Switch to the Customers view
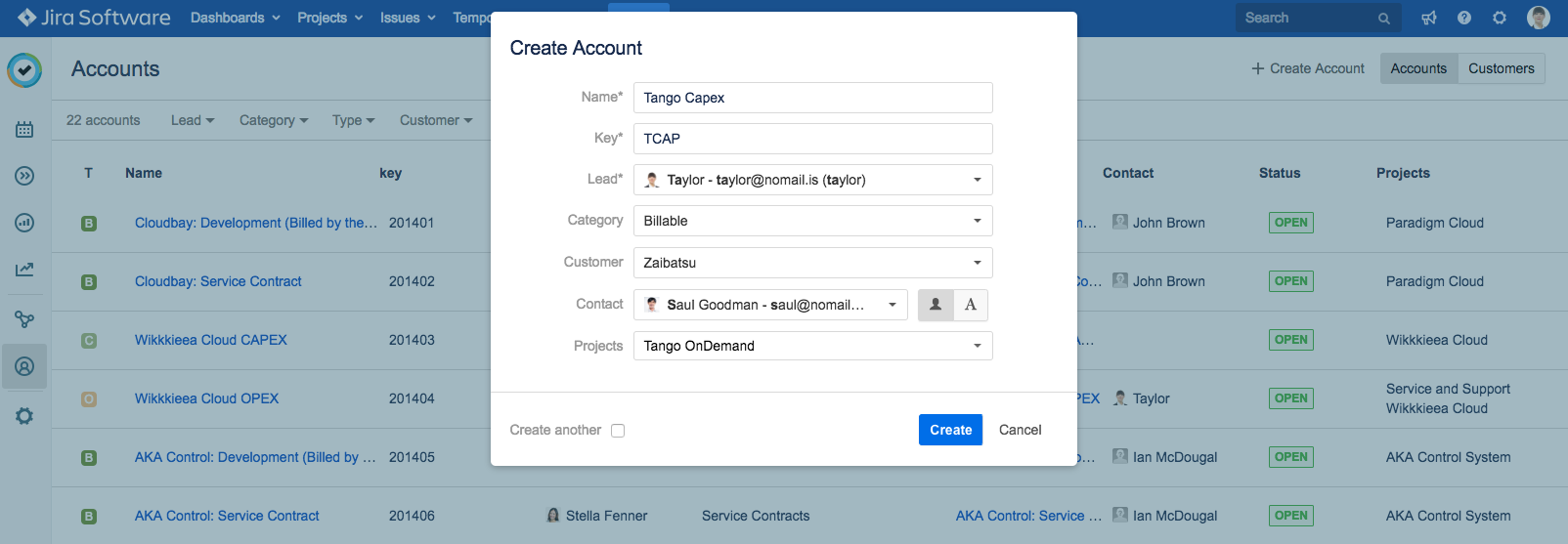 click(x=1501, y=68)
